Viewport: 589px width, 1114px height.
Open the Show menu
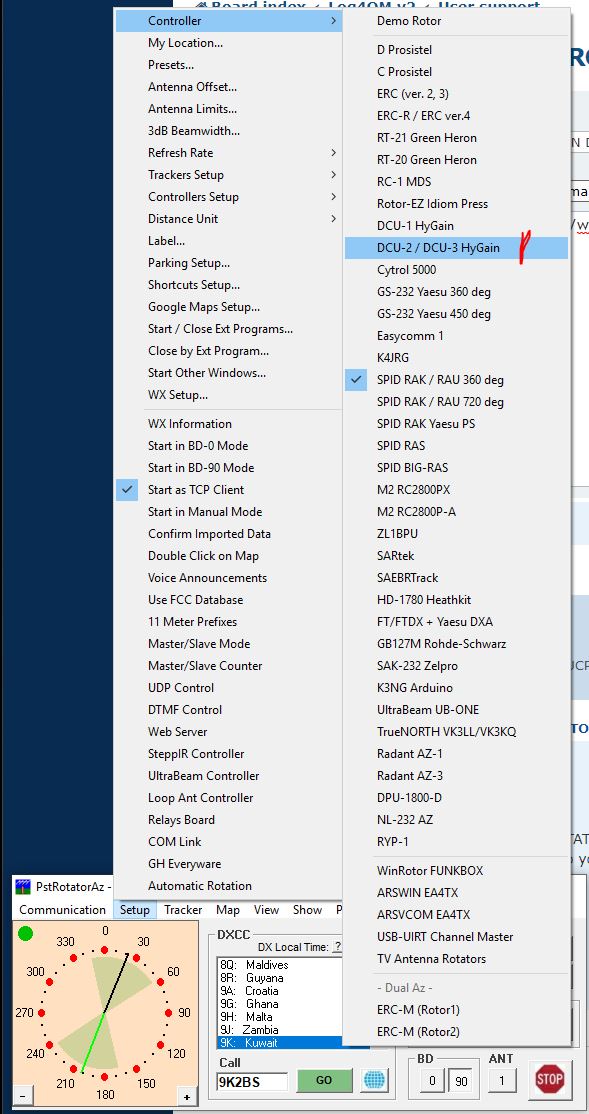coord(308,909)
